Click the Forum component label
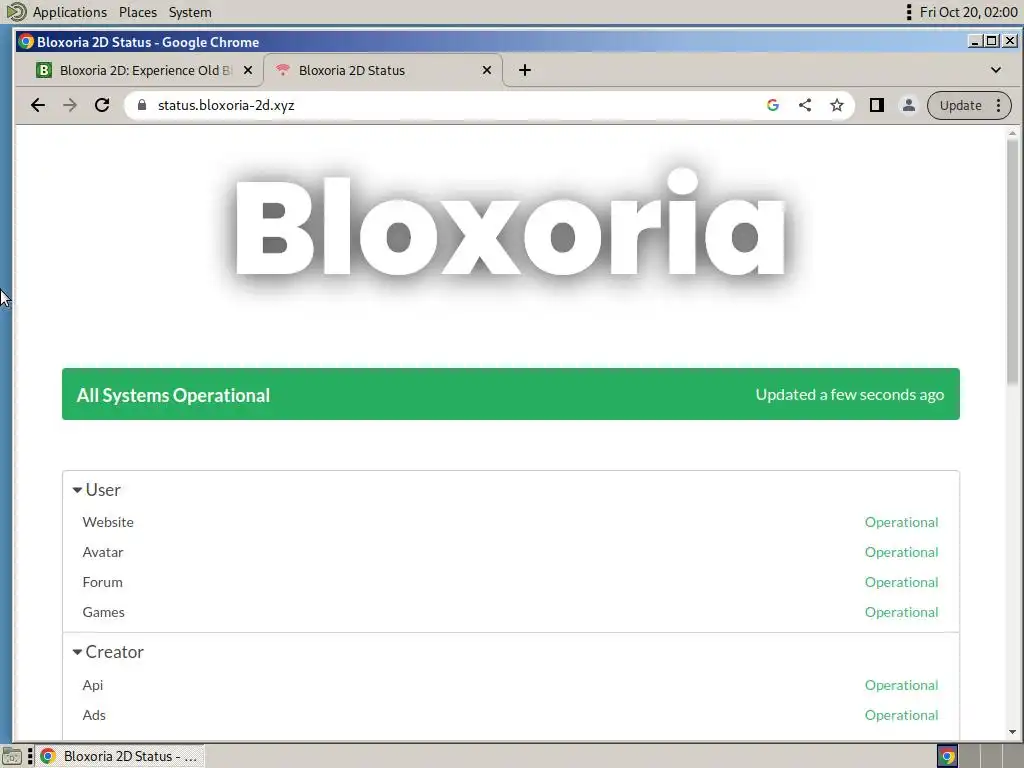This screenshot has height=768, width=1024. pos(102,583)
